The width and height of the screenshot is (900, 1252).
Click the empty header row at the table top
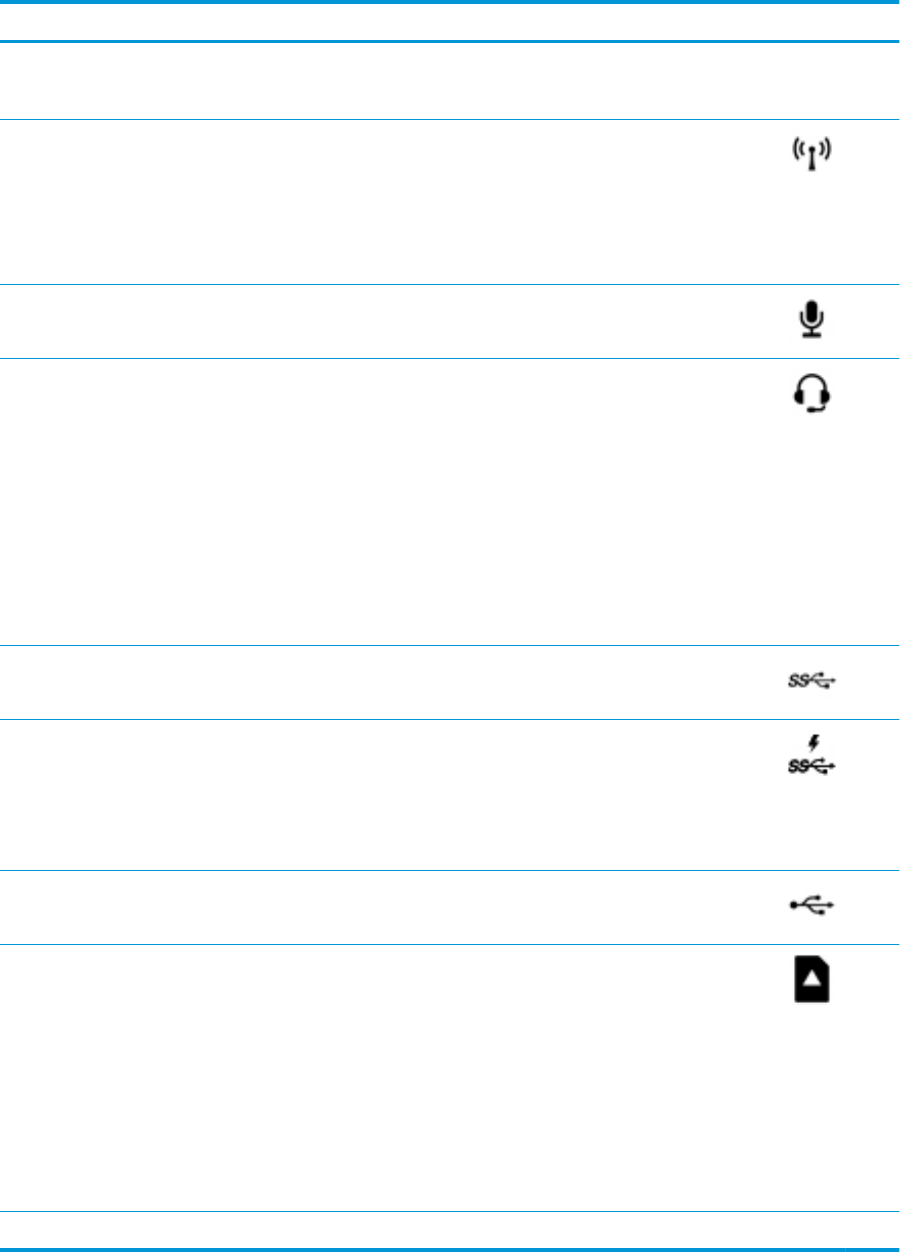(450, 22)
